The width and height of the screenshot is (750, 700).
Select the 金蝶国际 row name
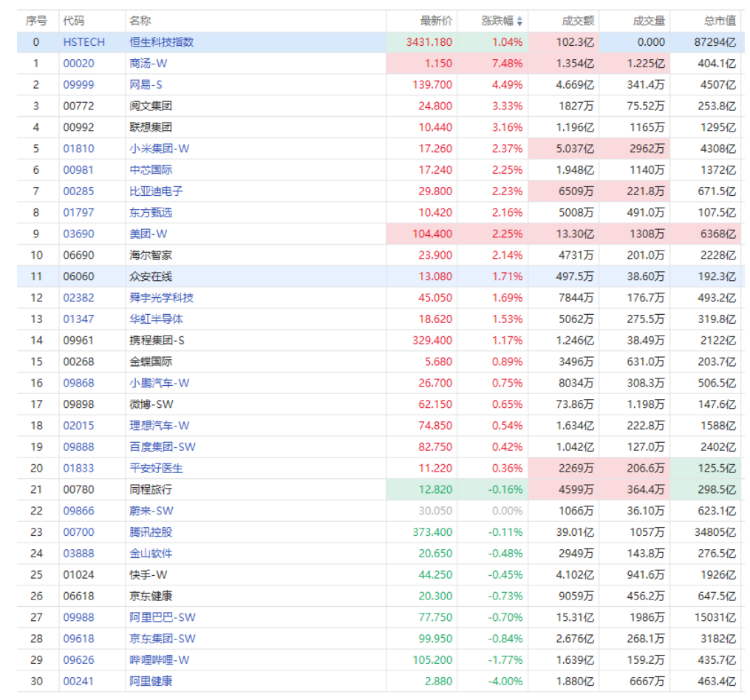tap(151, 362)
